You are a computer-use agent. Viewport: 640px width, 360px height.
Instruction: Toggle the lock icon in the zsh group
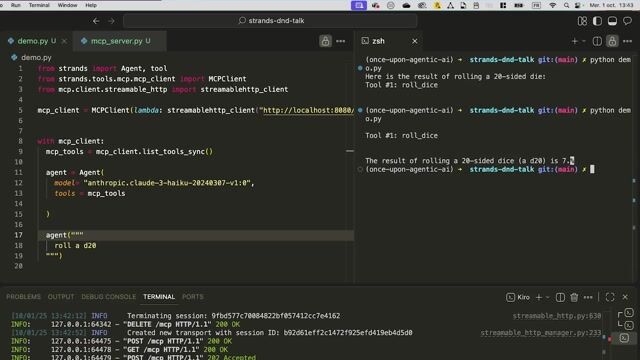(612, 41)
